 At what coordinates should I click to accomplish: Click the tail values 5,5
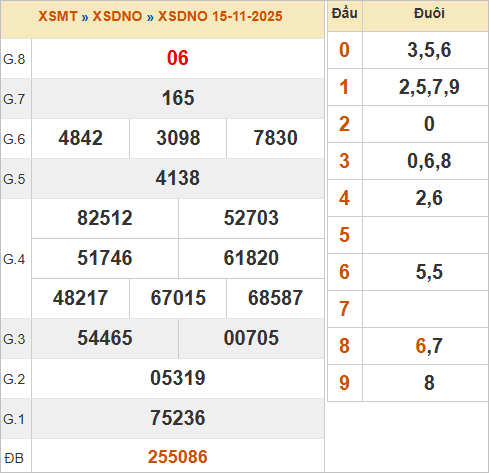pos(429,272)
